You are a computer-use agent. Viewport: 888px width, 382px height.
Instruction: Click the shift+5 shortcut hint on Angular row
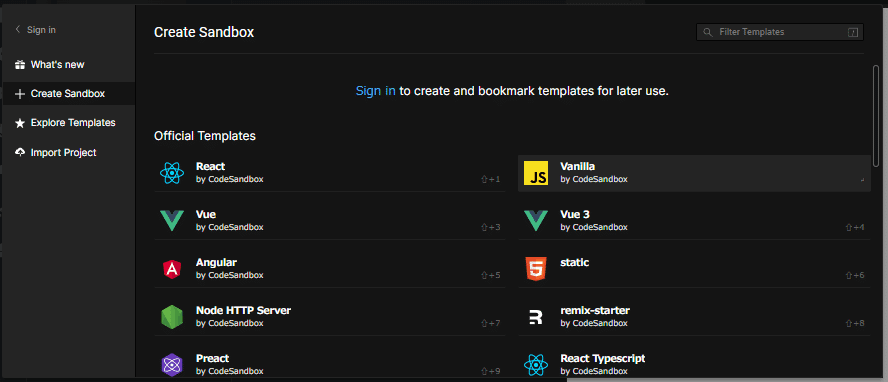click(490, 276)
